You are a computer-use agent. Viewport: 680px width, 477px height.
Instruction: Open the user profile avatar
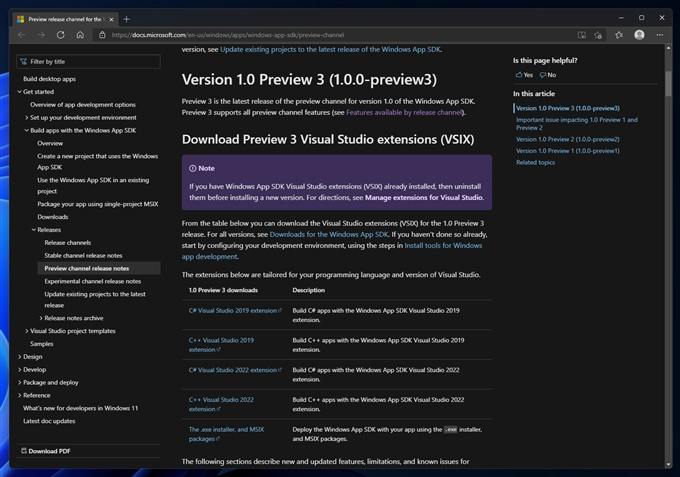(639, 35)
